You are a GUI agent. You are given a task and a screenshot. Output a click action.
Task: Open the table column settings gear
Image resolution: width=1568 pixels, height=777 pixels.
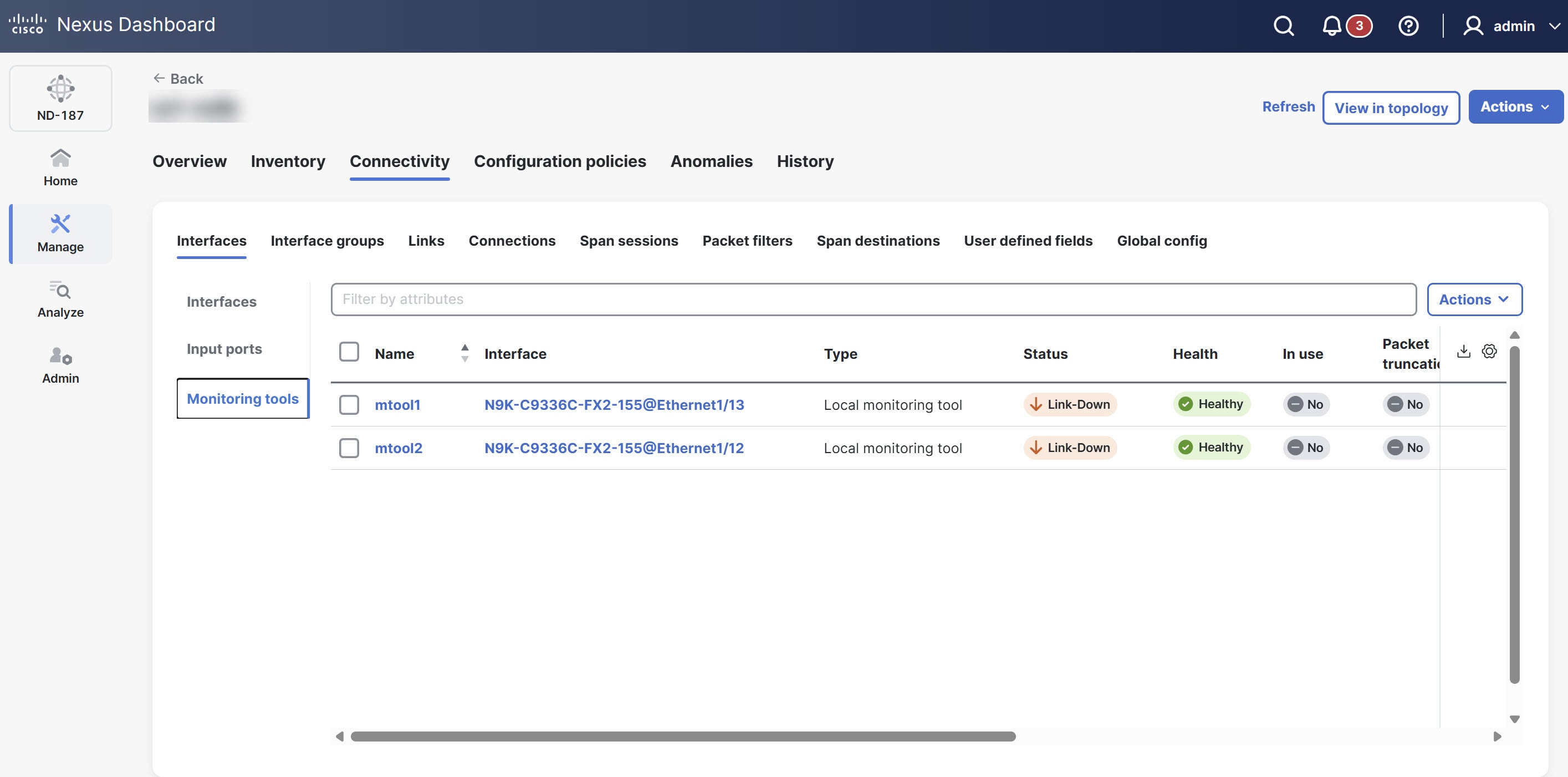(x=1489, y=351)
